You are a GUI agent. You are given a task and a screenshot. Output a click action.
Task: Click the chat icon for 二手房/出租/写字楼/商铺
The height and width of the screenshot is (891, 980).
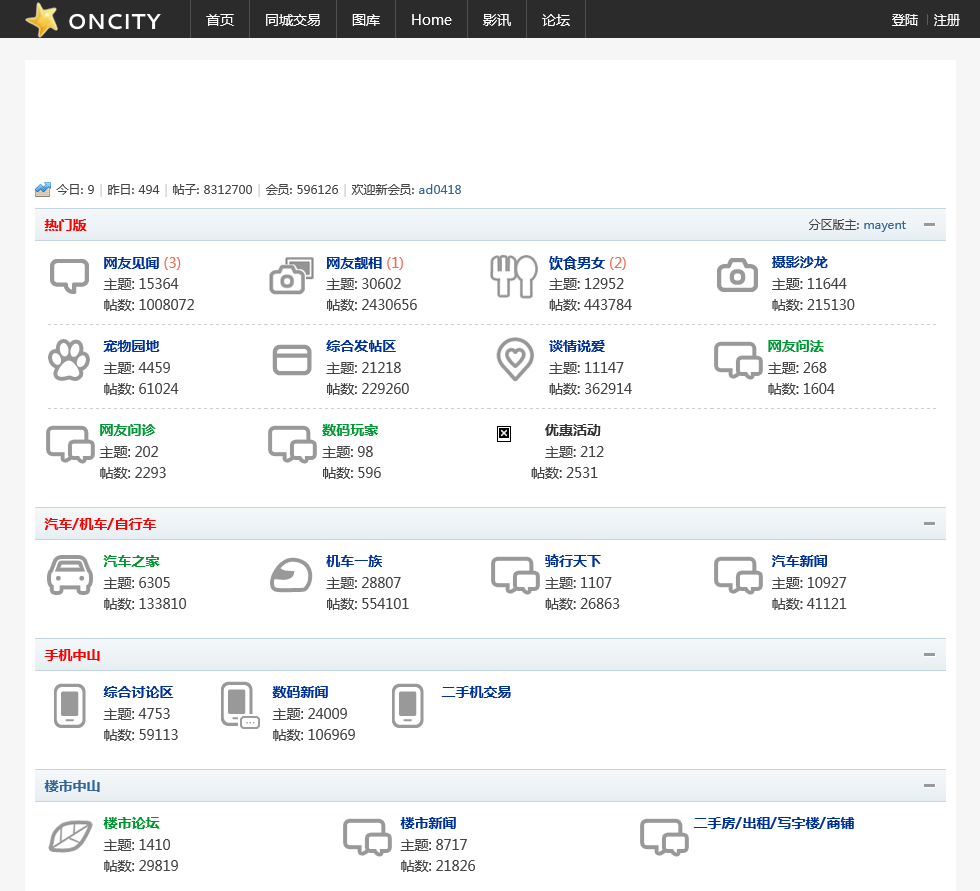click(664, 837)
